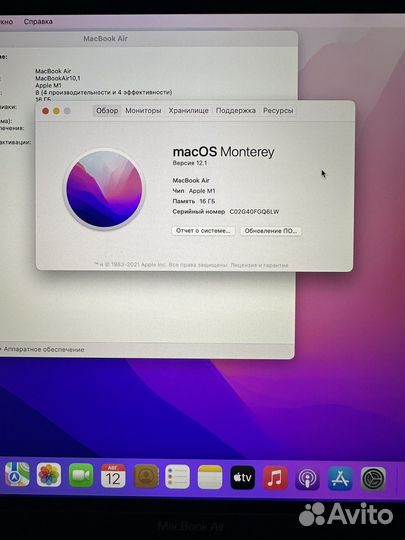405x540 pixels.
Task: Click the Память 16 ГБ line
Action: tap(194, 201)
